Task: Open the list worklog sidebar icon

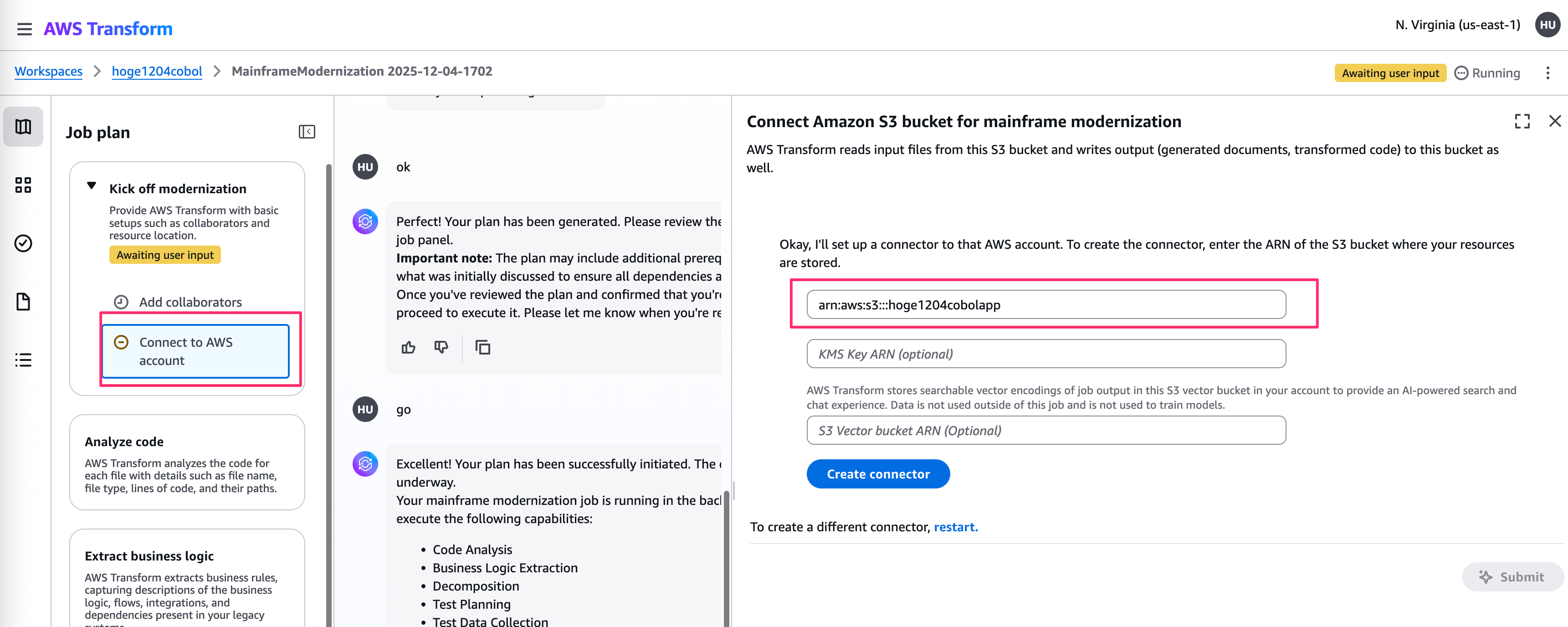Action: 23,360
